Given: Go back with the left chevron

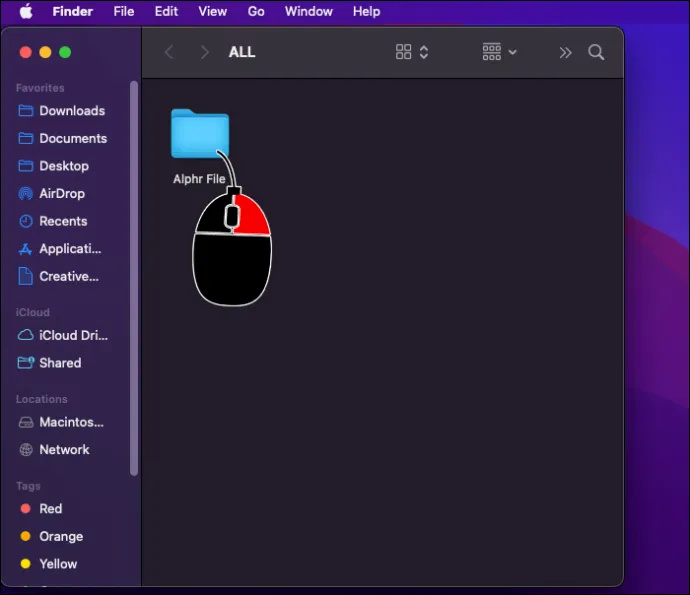Looking at the screenshot, I should click(x=169, y=52).
